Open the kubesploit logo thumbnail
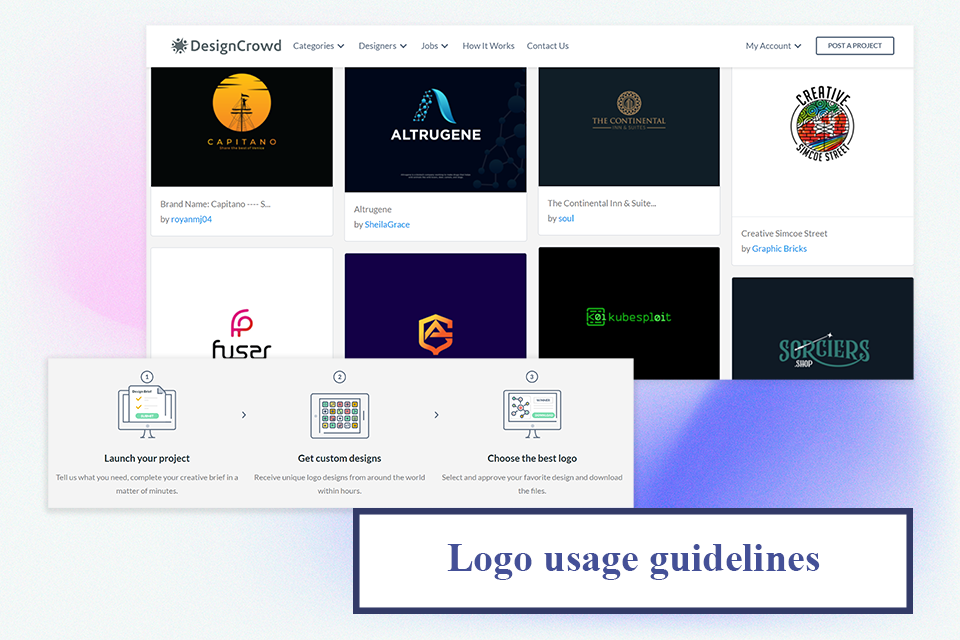960x640 pixels. pyautogui.click(x=629, y=314)
